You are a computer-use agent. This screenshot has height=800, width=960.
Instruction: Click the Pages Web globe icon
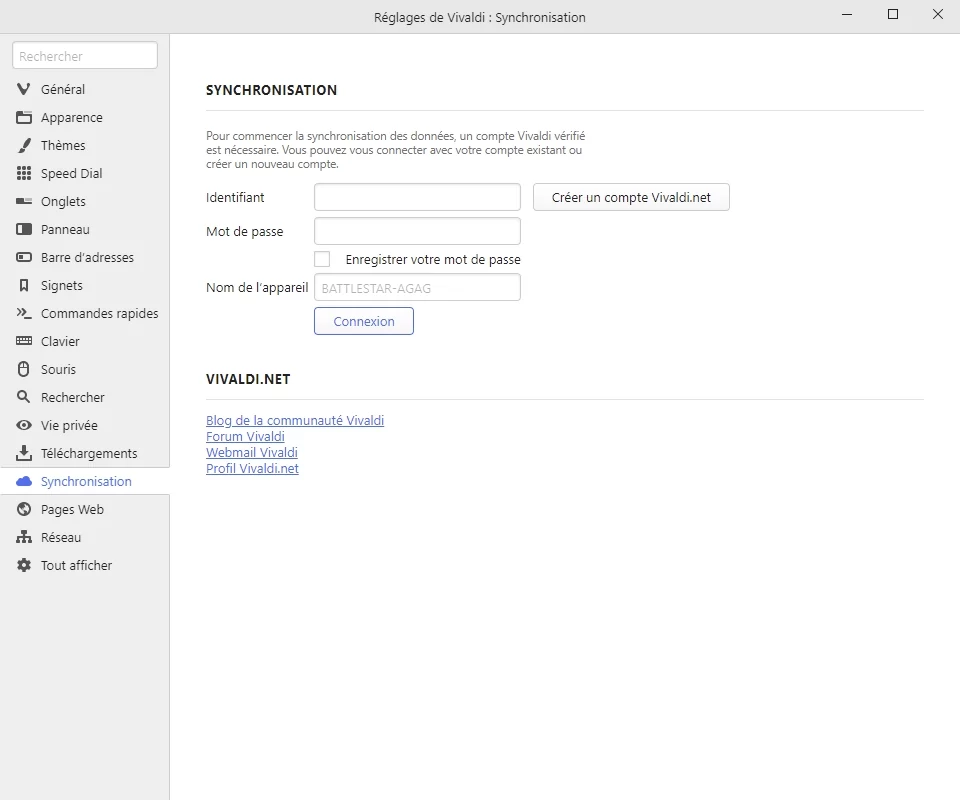click(x=23, y=509)
